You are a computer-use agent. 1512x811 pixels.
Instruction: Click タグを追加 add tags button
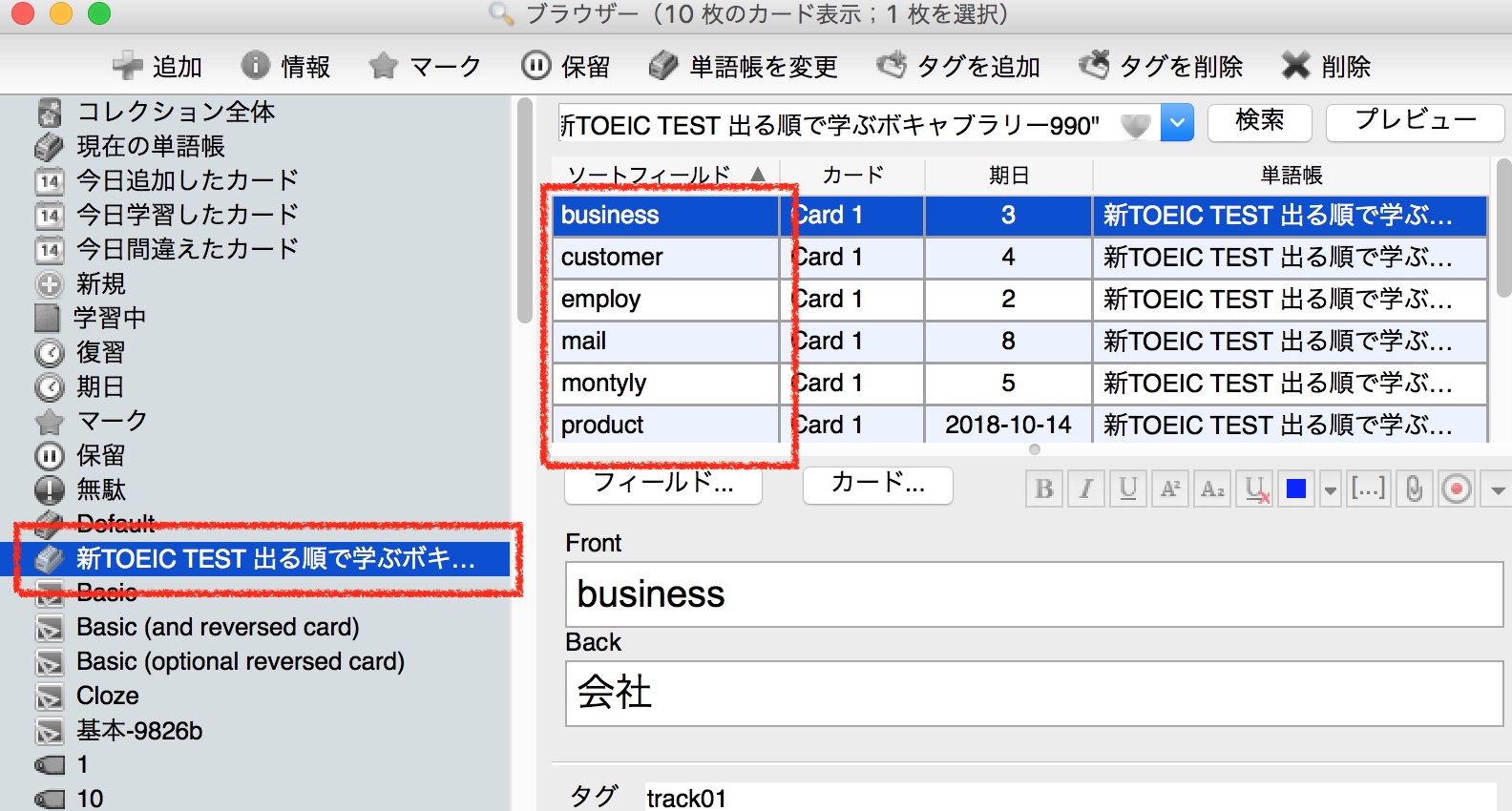click(958, 66)
